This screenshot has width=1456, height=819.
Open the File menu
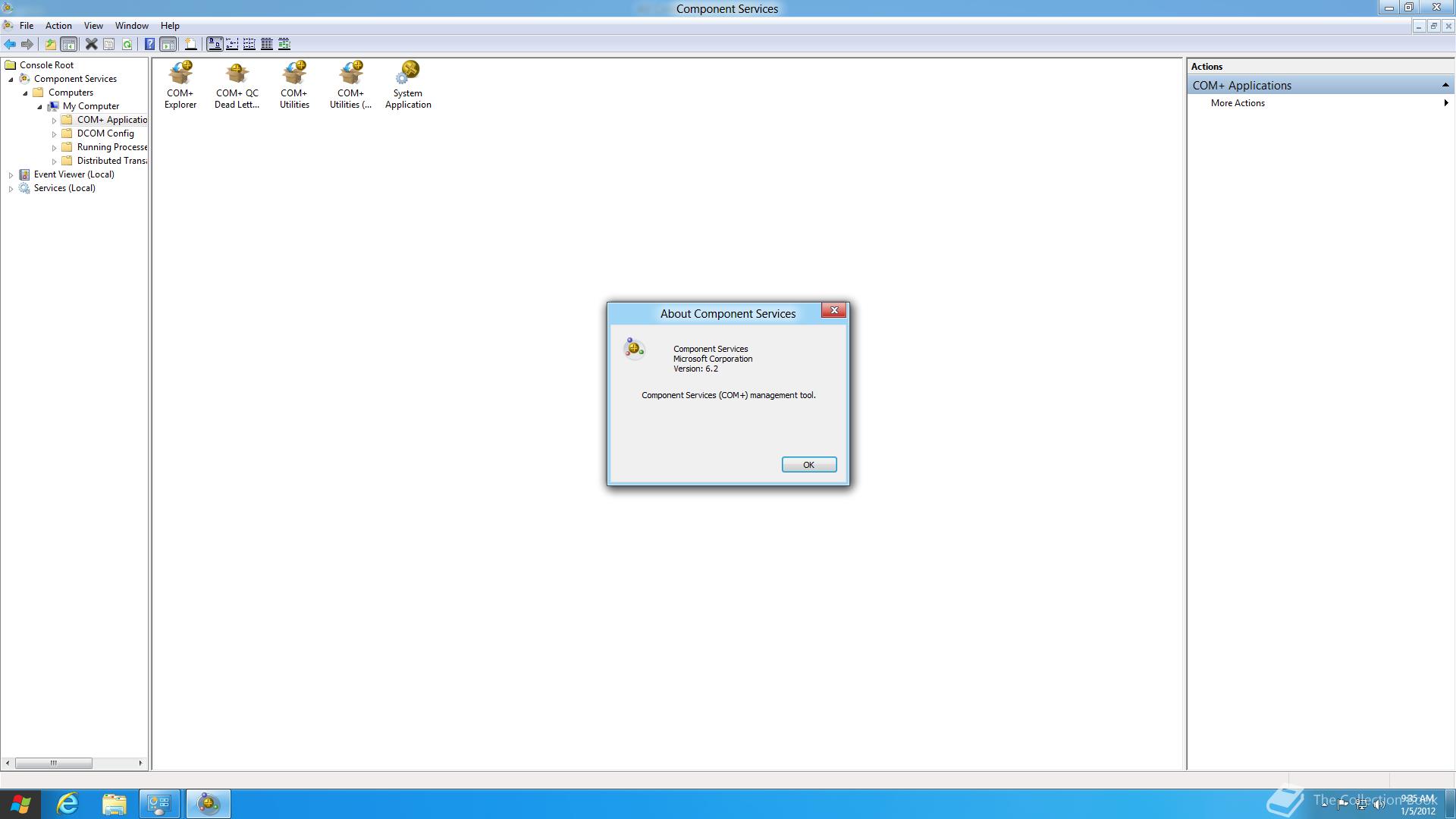click(27, 26)
